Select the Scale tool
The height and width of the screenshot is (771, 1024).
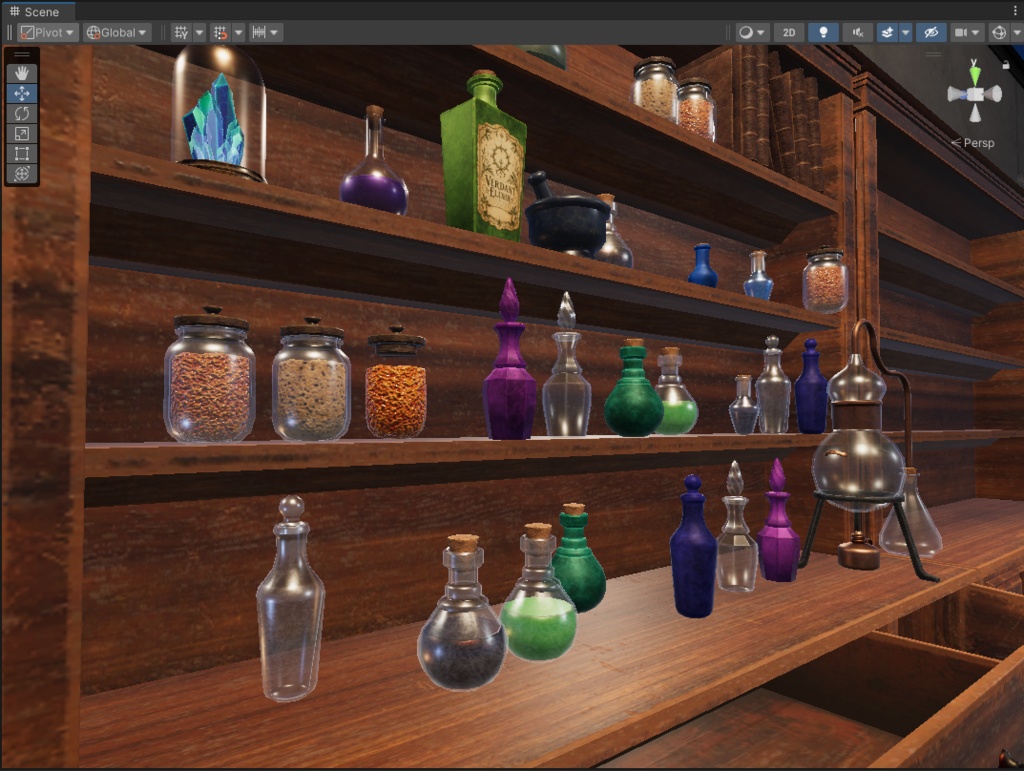click(22, 134)
